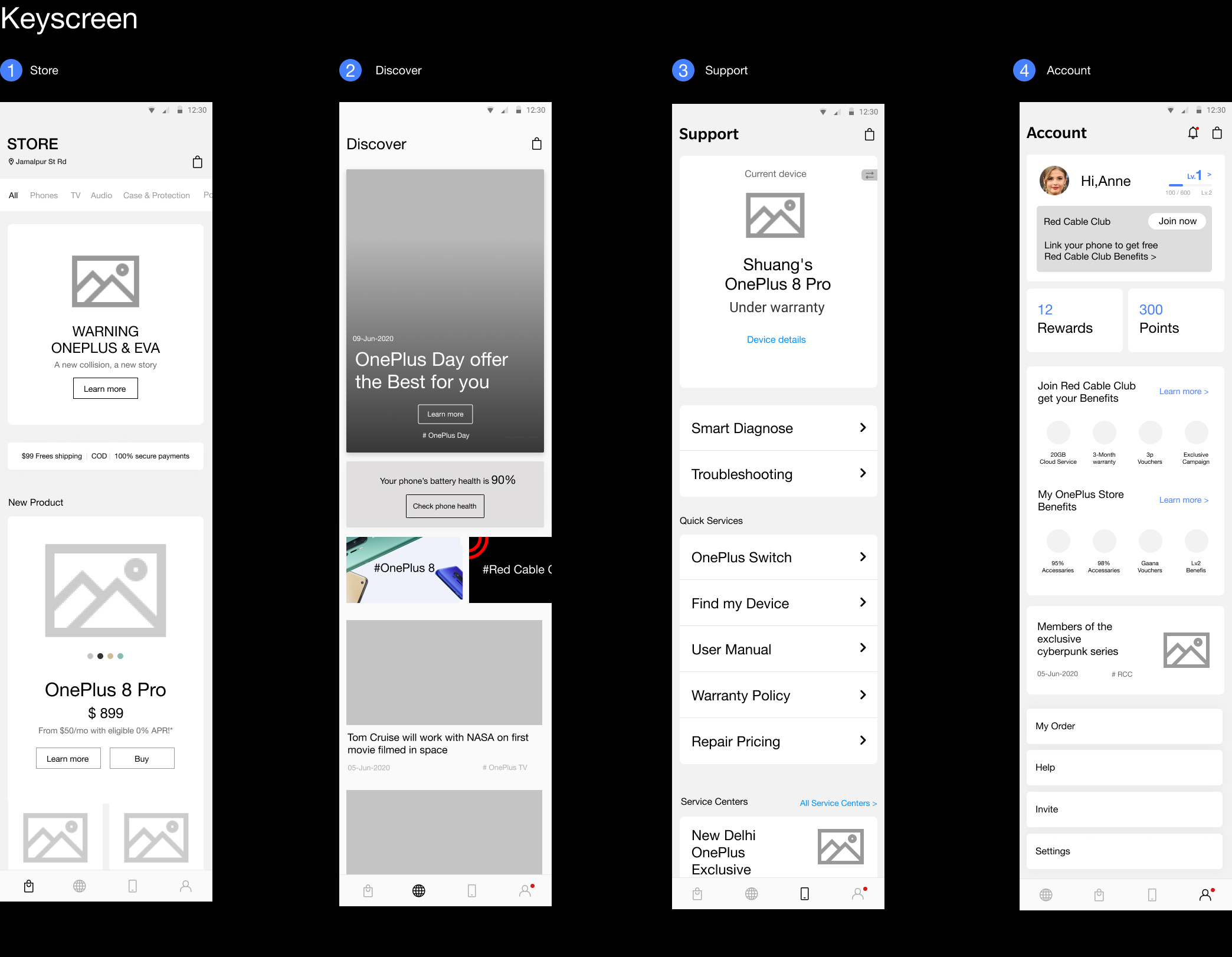Open the shopping bag on Store screen
The image size is (1232, 957).
(x=198, y=162)
